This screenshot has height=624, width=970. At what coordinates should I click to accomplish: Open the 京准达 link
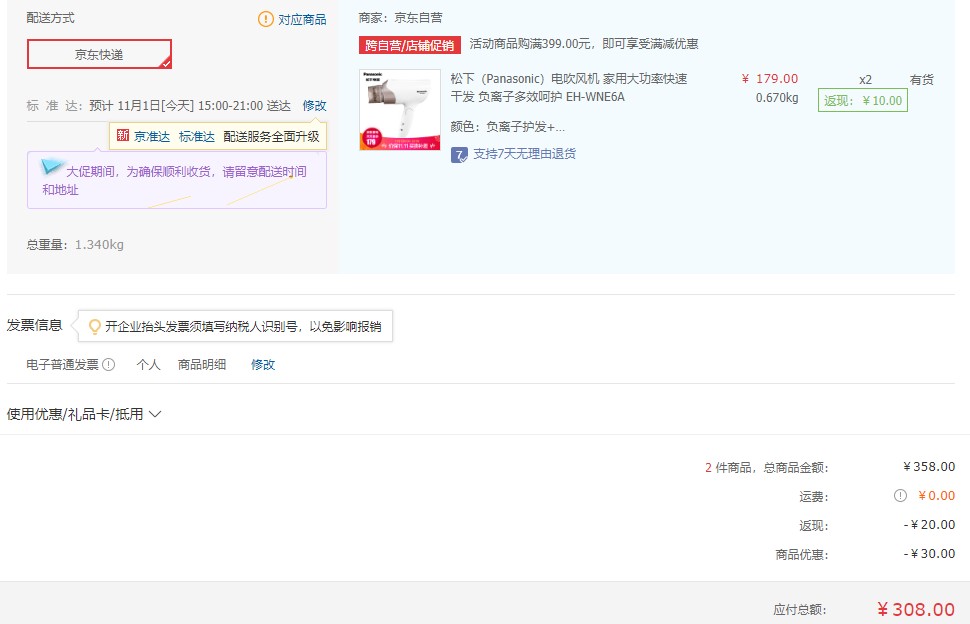152,136
